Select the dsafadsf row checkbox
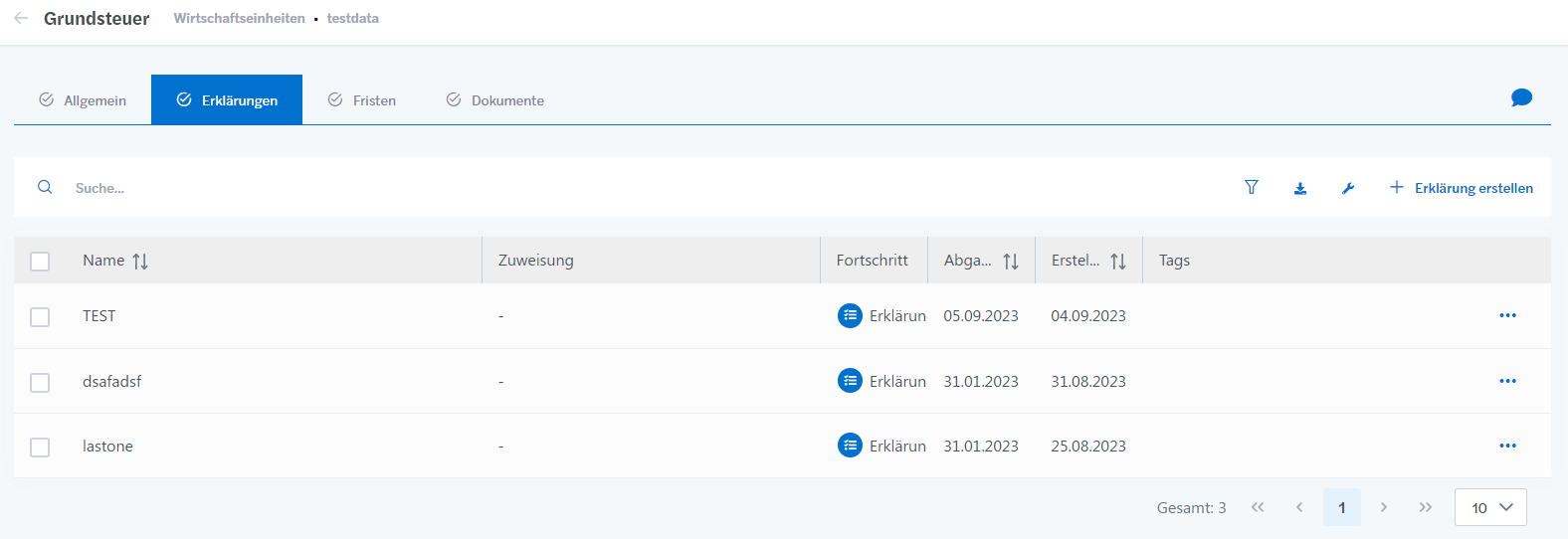Viewport: 1568px width, 539px height. (x=40, y=382)
